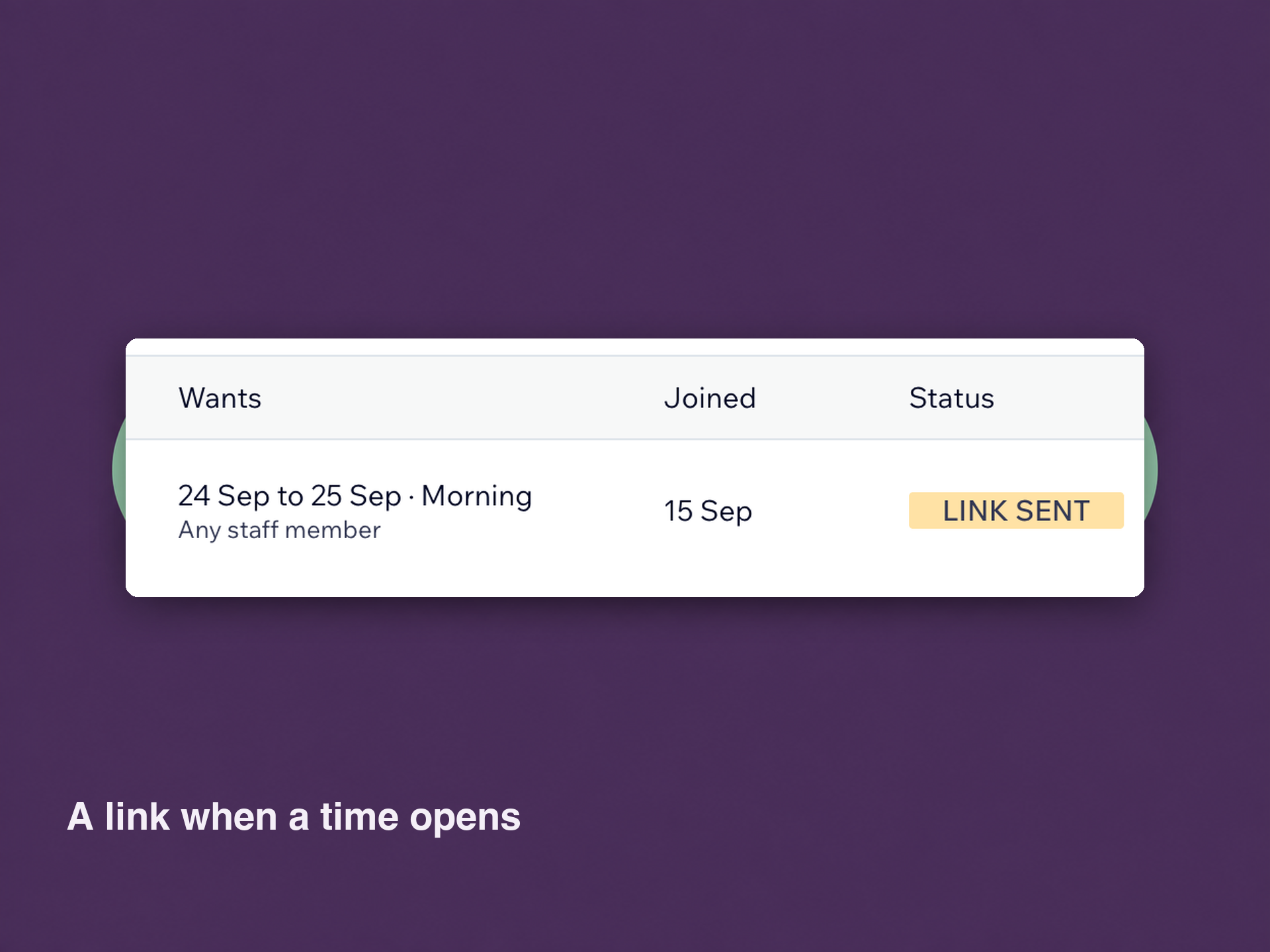Click the green circle edge right of card

click(x=1151, y=469)
